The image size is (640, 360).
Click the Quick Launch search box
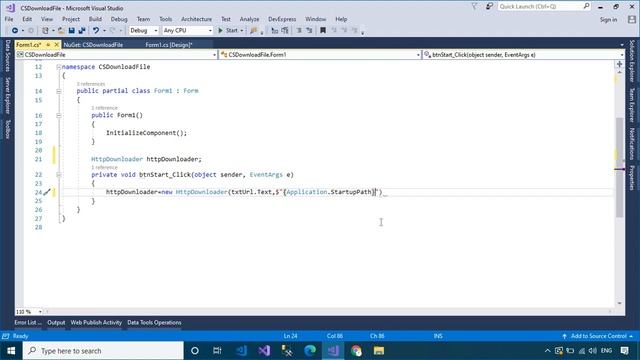coord(544,7)
